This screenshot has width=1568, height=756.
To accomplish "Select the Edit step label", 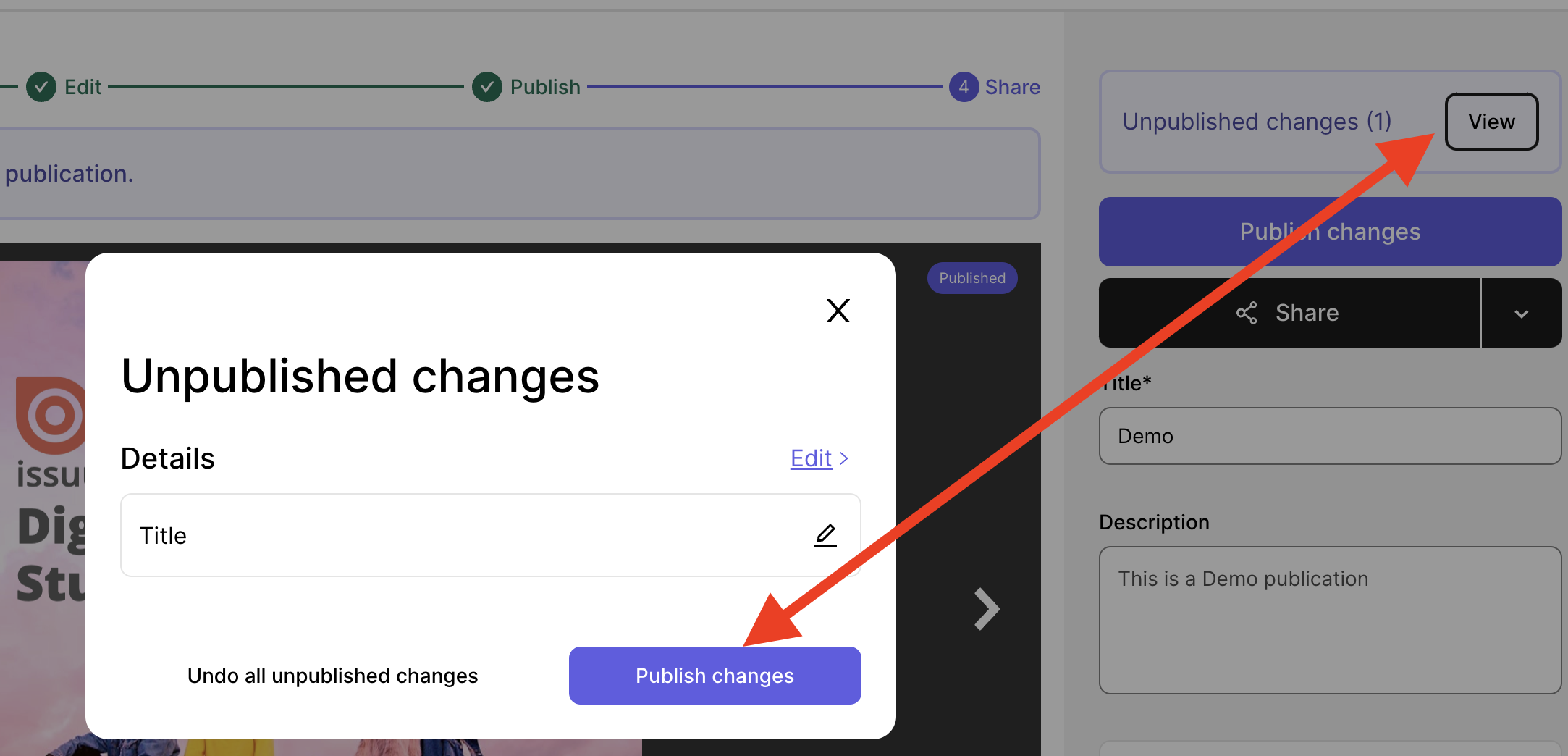I will pyautogui.click(x=83, y=87).
